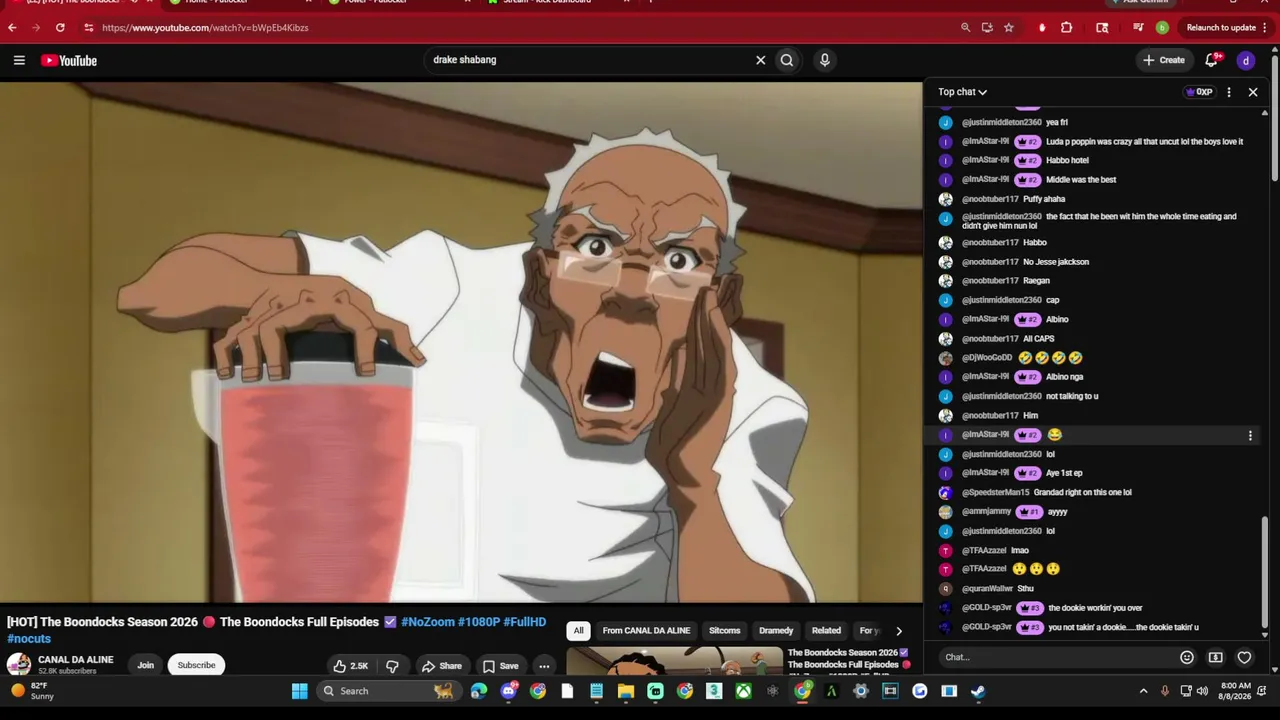Click the "All CAPS" chat message

[x=1039, y=339]
